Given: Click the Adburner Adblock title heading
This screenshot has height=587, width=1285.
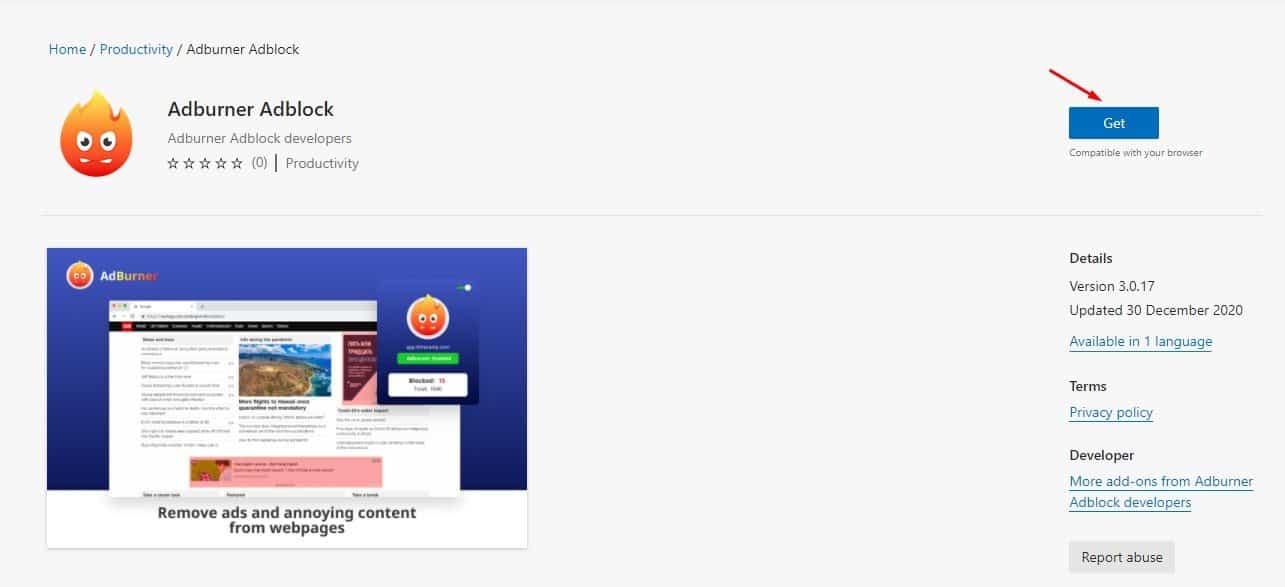Looking at the screenshot, I should [x=251, y=109].
